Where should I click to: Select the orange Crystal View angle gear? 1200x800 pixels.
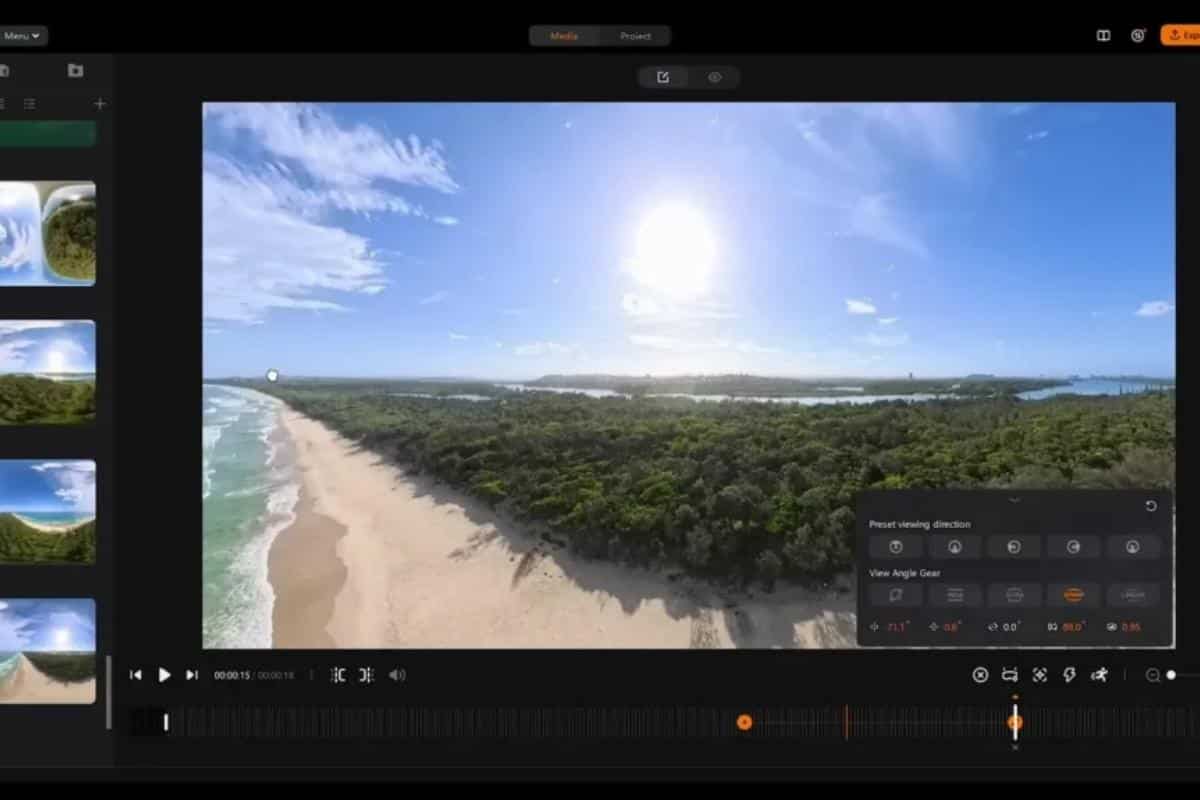1071,594
